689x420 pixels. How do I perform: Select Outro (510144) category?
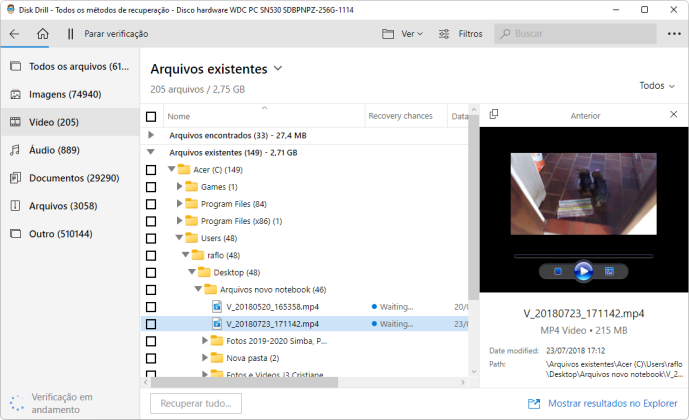(x=70, y=234)
